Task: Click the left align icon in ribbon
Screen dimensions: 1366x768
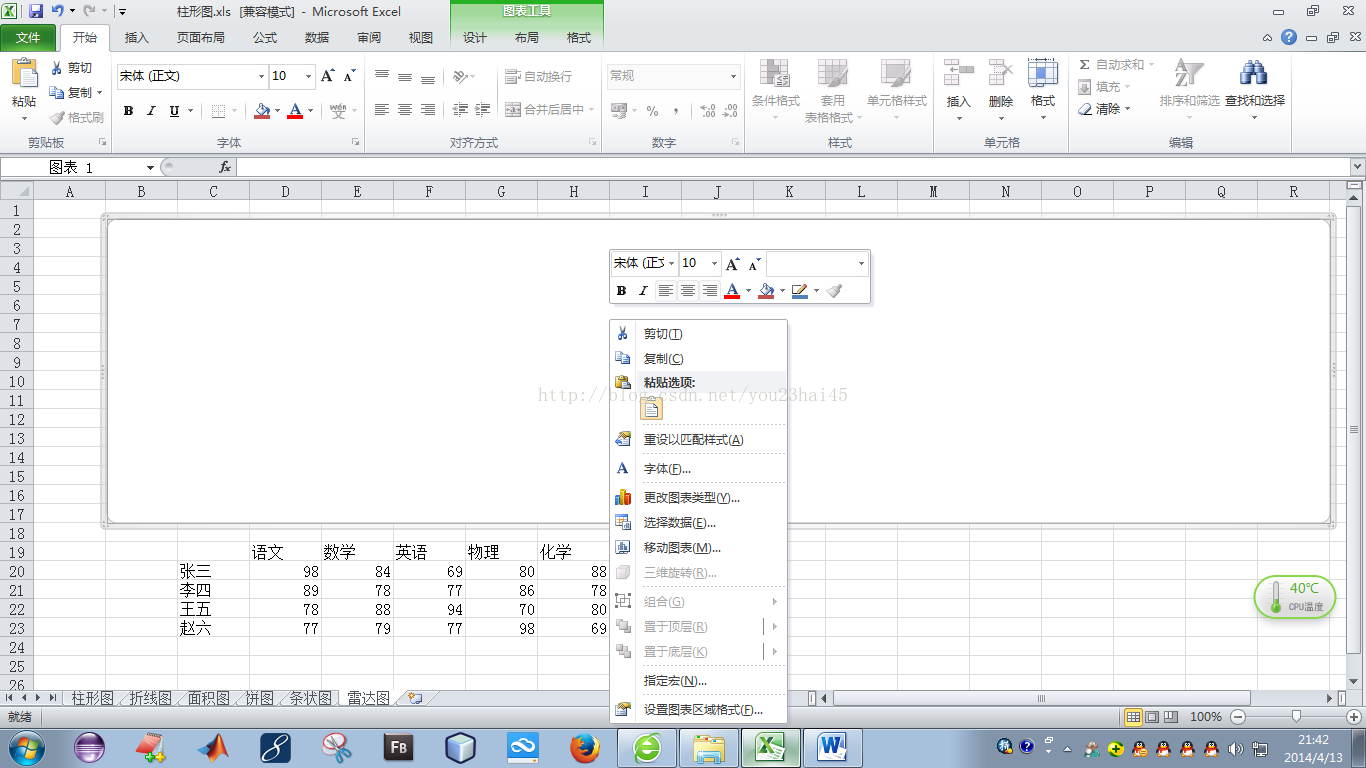Action: click(x=381, y=110)
